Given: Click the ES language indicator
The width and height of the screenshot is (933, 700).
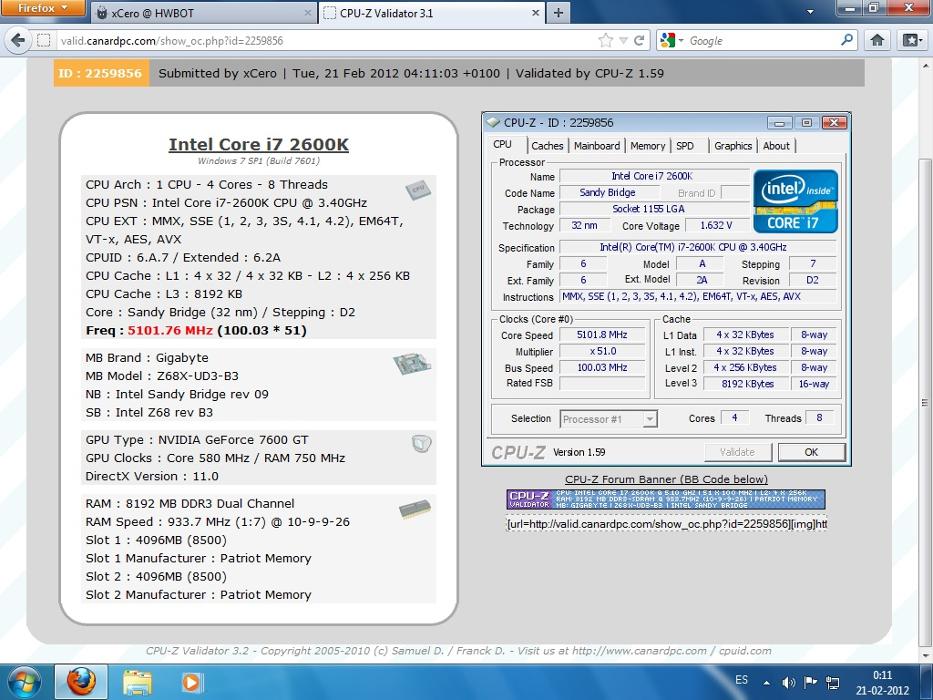Looking at the screenshot, I should click(x=741, y=680).
